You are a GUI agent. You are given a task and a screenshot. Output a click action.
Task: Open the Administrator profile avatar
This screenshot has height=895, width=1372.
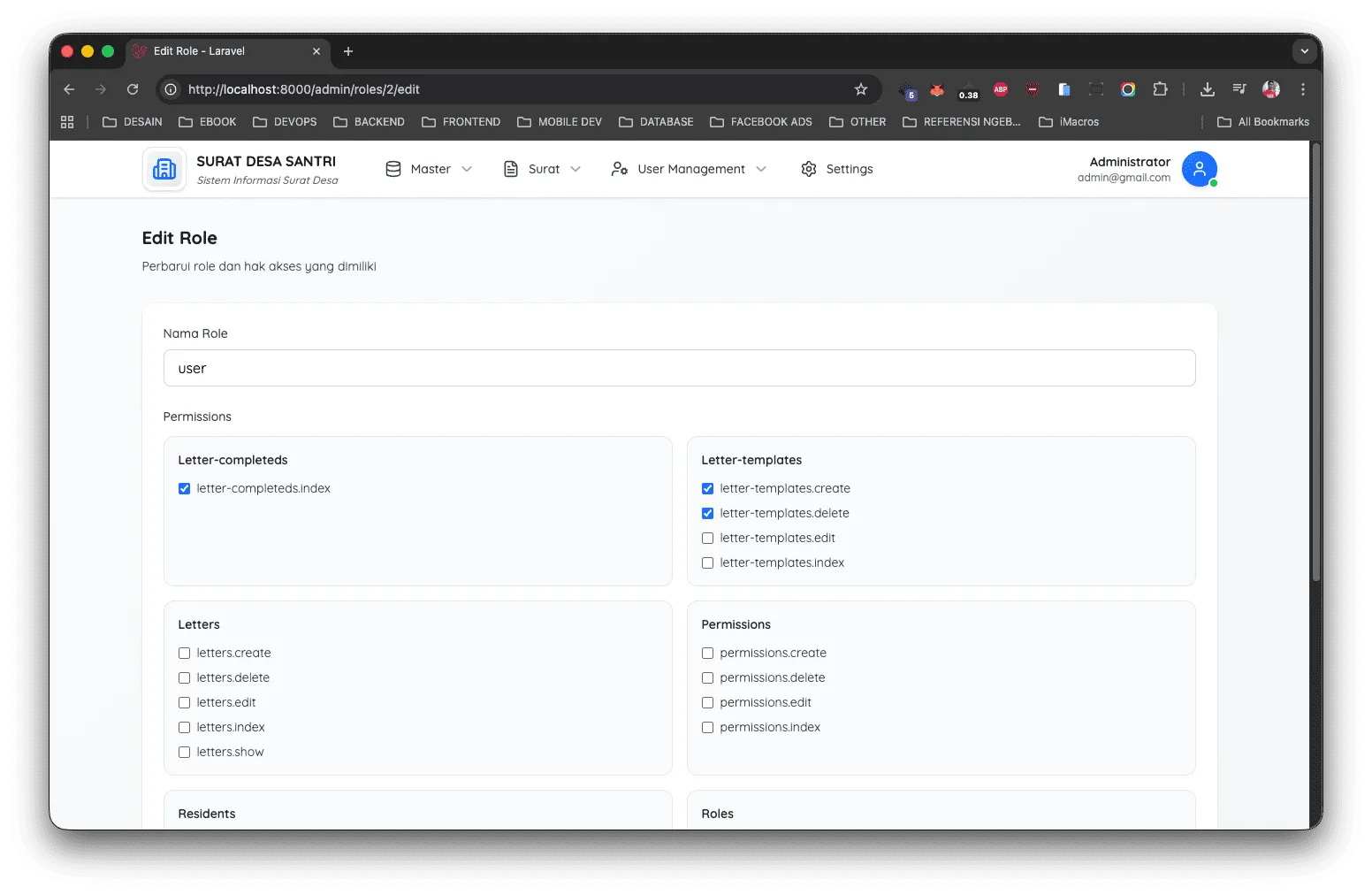click(x=1200, y=169)
